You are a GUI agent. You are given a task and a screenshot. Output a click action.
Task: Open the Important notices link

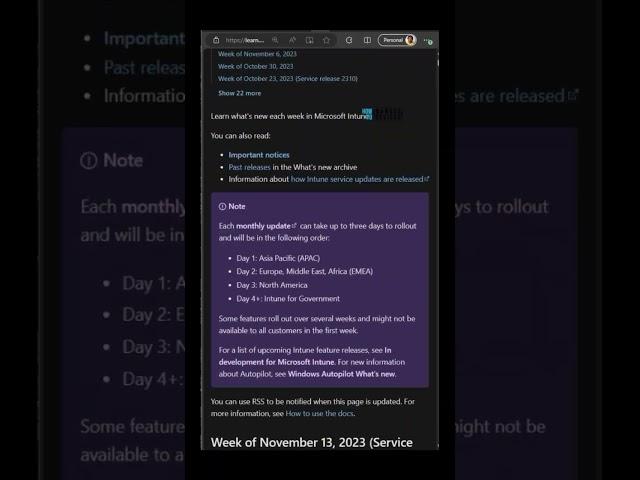[x=259, y=155]
